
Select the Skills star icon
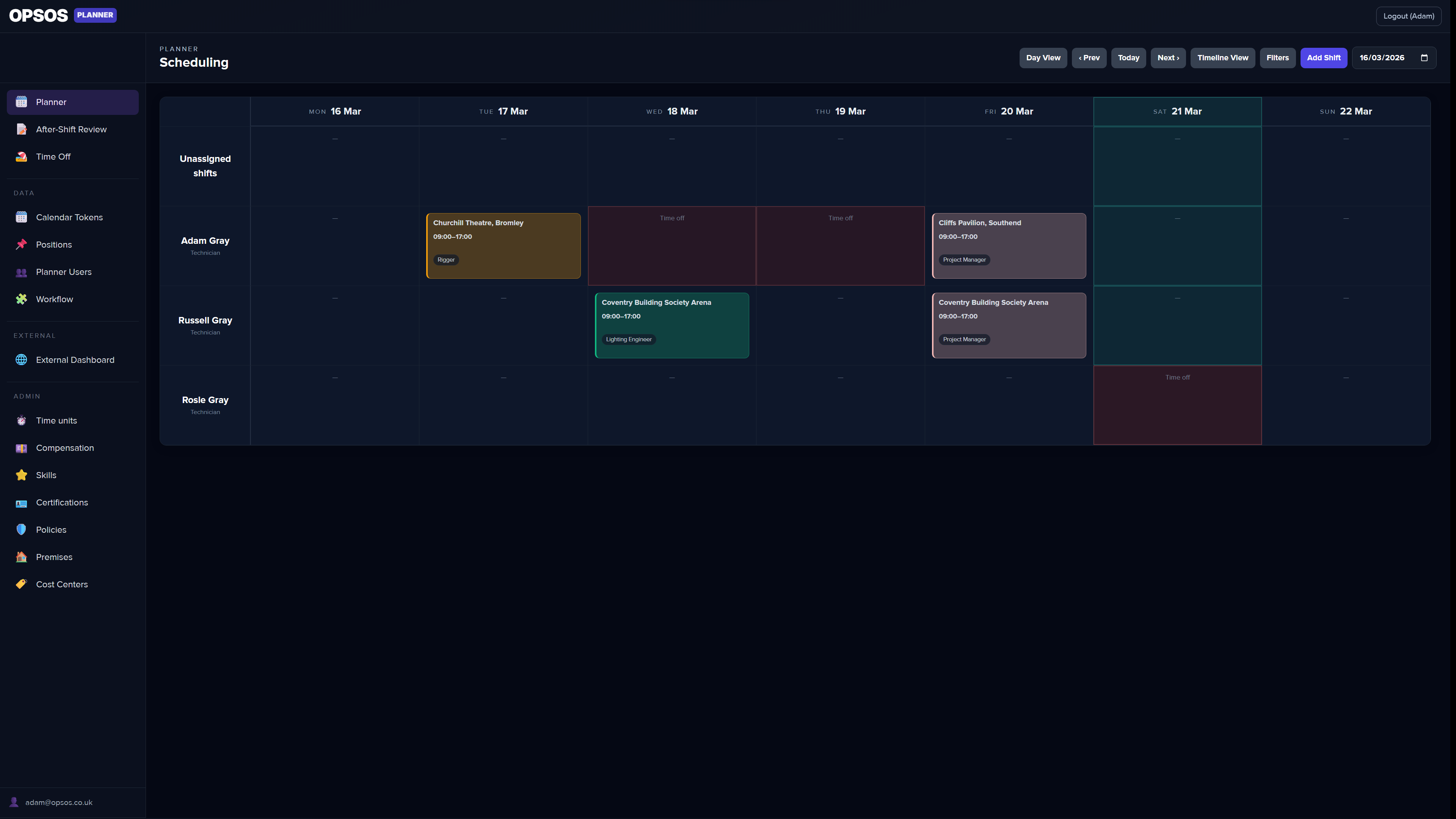pyautogui.click(x=21, y=475)
